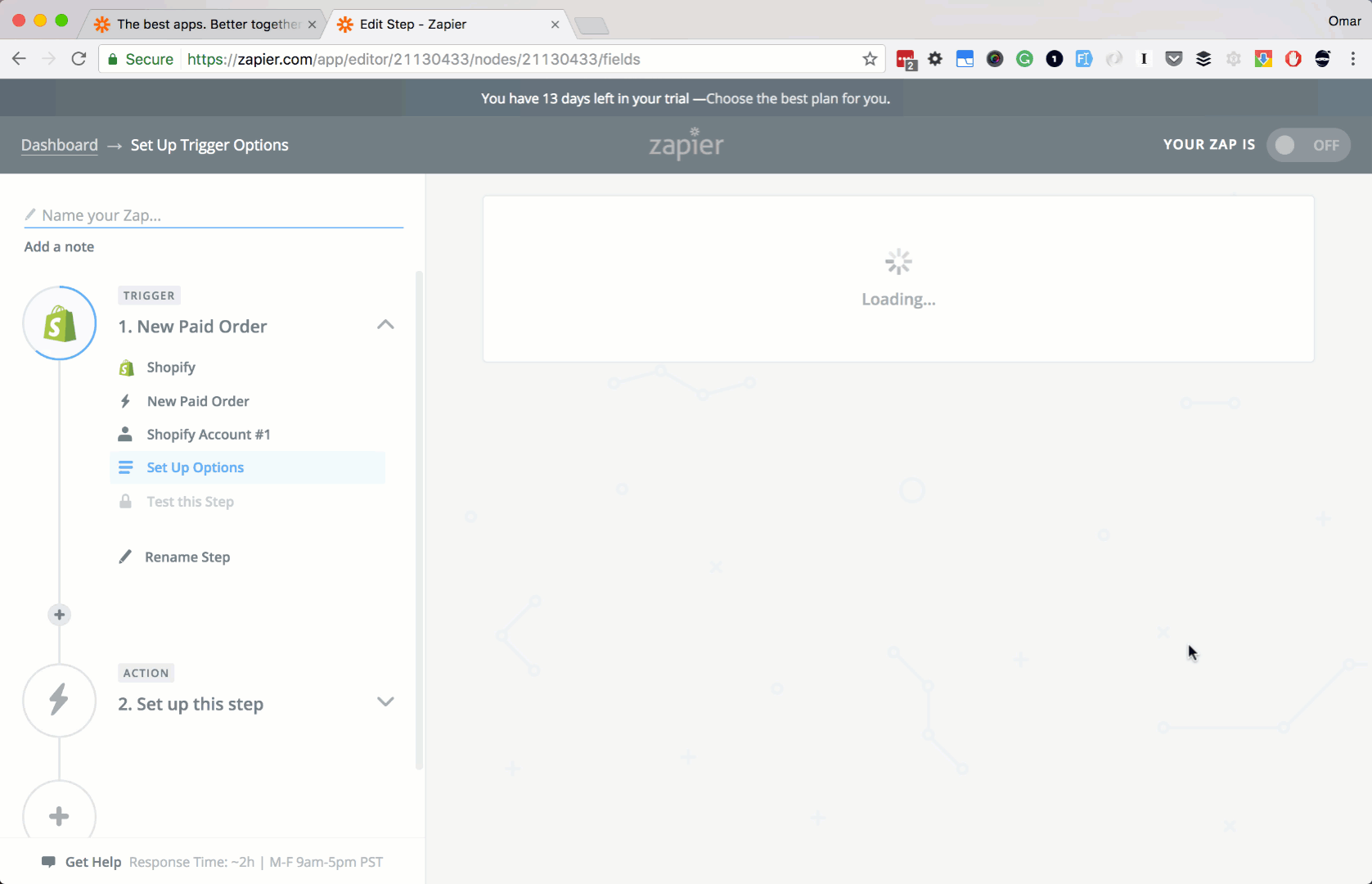Click the TRIGGER label badge

point(149,295)
